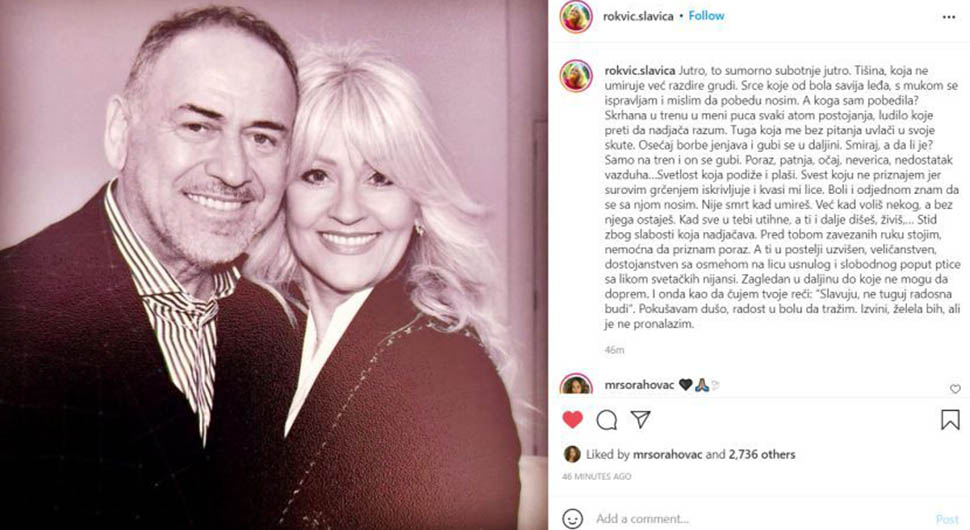
Task: Open the comment speech bubble icon
Action: pos(606,420)
